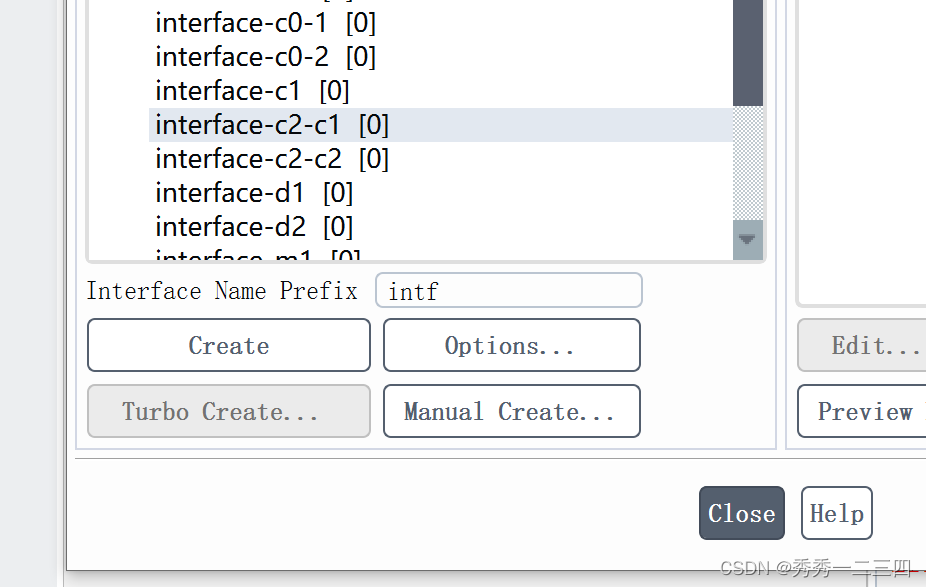The image size is (926, 587).
Task: Open the Options dialog
Action: tap(511, 345)
